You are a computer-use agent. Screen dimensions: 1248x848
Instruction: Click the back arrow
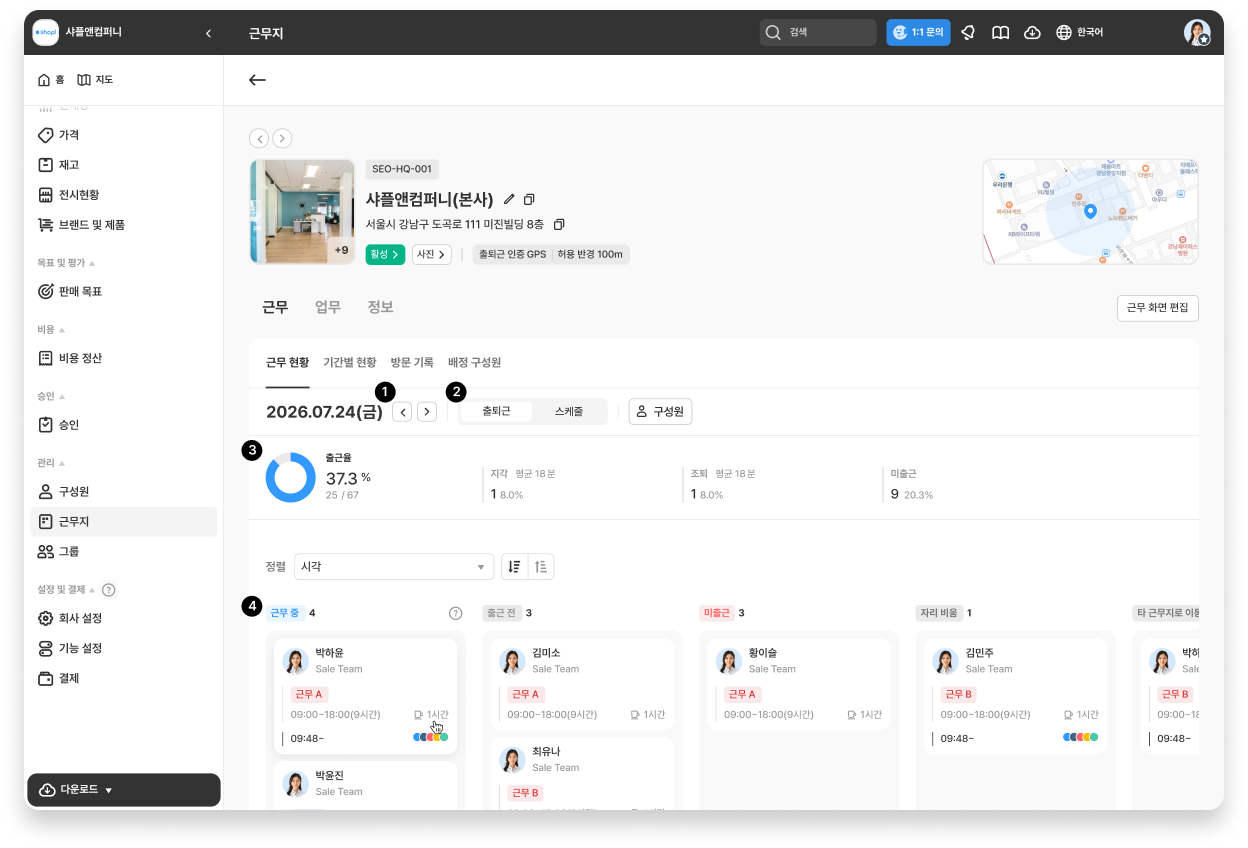tap(257, 80)
